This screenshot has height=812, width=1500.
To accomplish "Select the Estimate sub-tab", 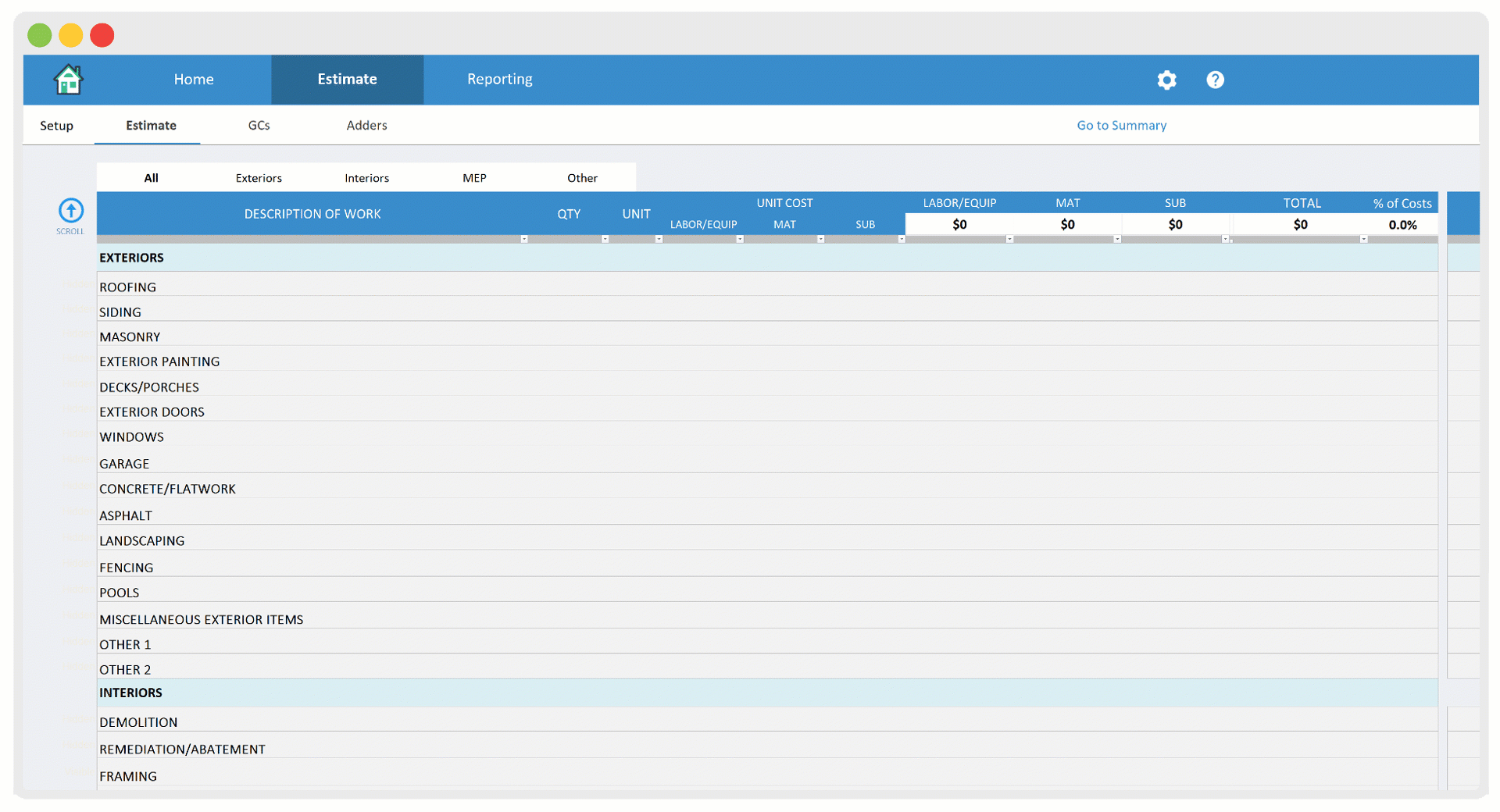I will click(151, 126).
